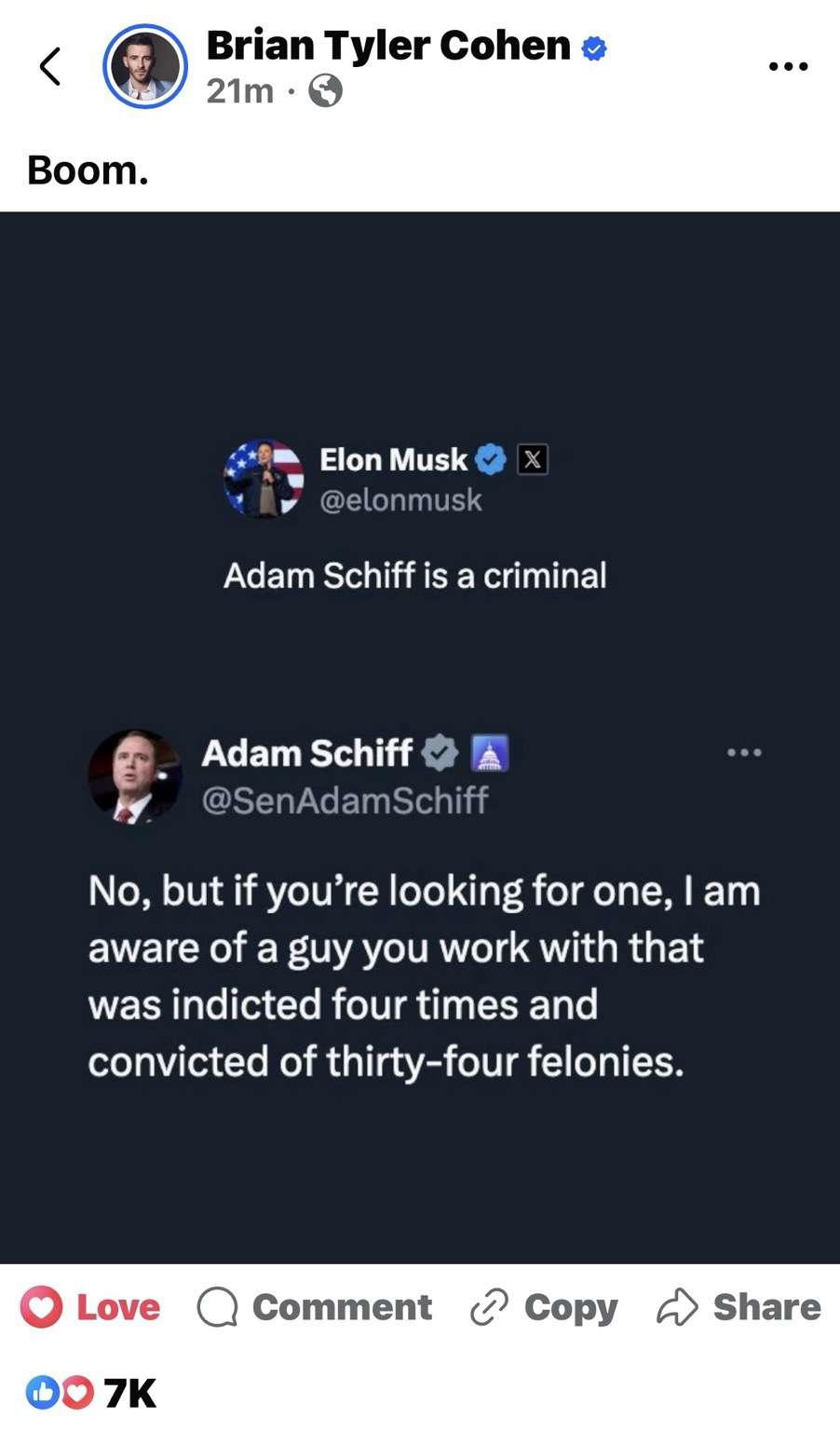840x1431 pixels.
Task: Open the three-dot post options menu
Action: pyautogui.click(x=788, y=66)
